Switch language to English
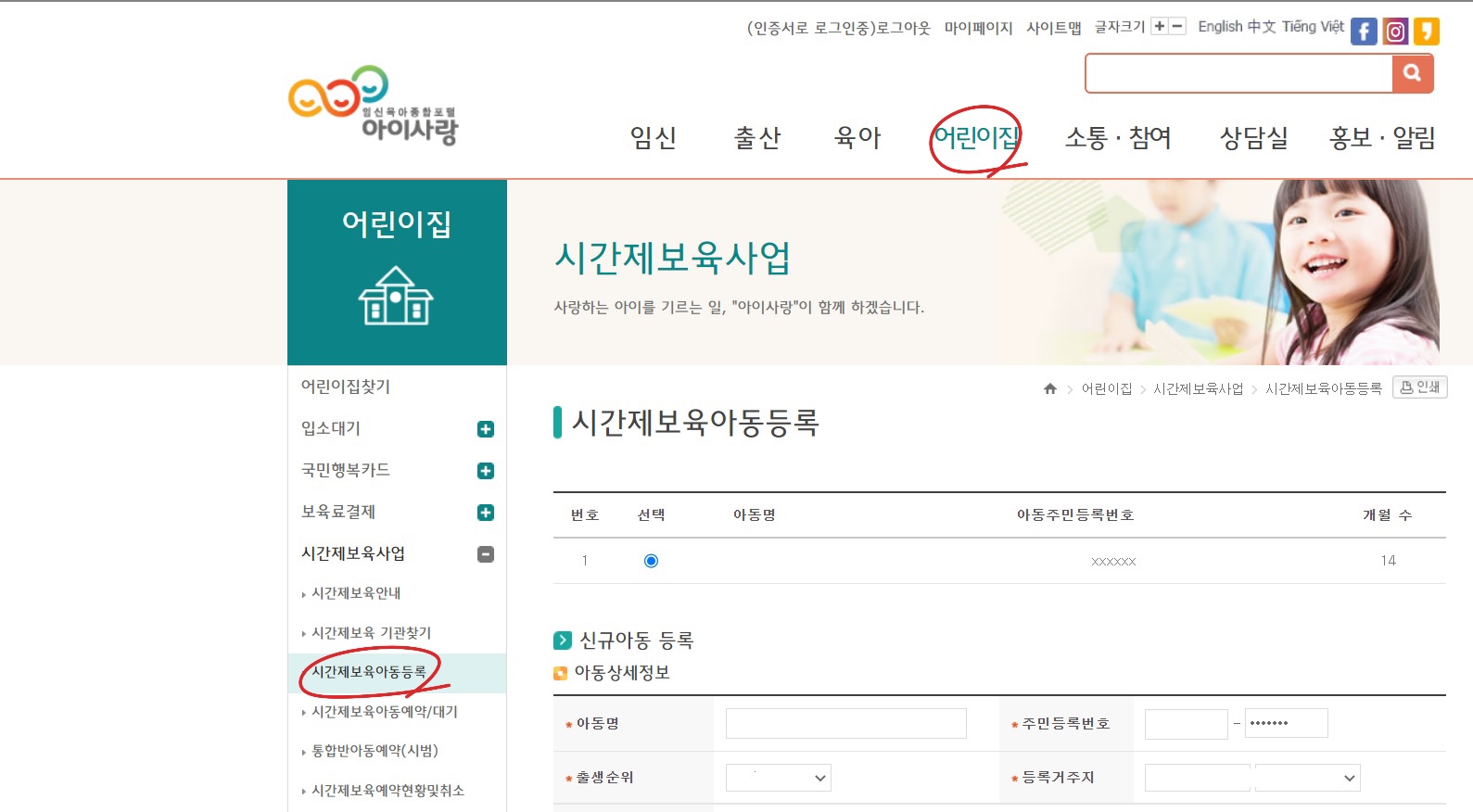The image size is (1473, 812). (x=1220, y=27)
